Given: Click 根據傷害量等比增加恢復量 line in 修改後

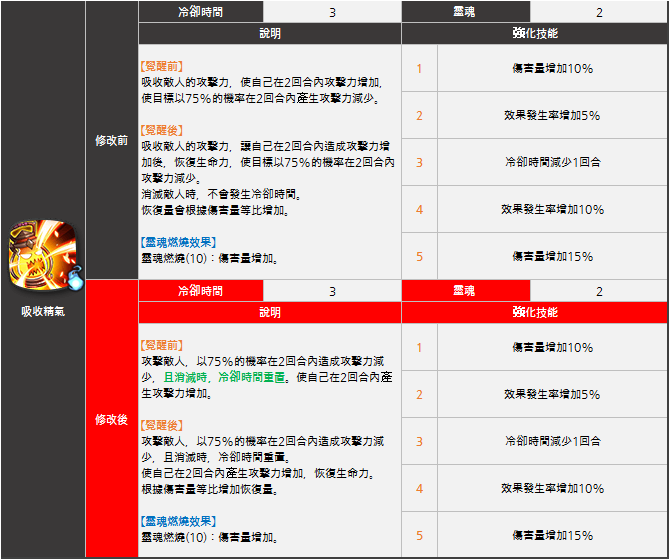Looking at the screenshot, I should click(x=210, y=489).
